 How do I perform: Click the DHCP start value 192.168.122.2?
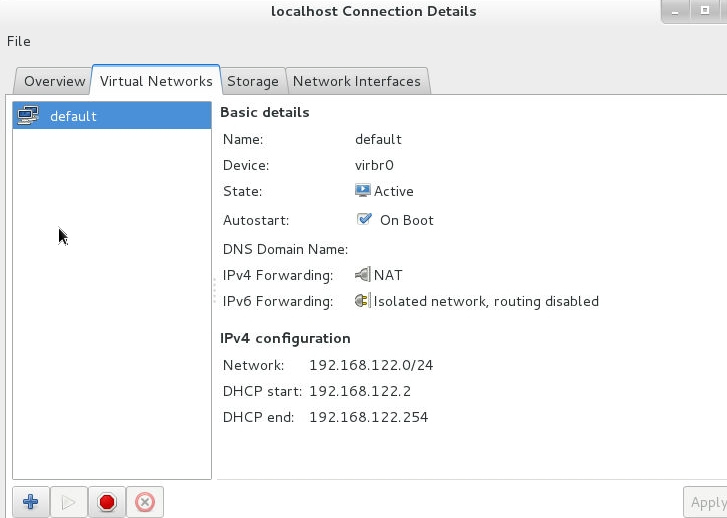[360, 391]
